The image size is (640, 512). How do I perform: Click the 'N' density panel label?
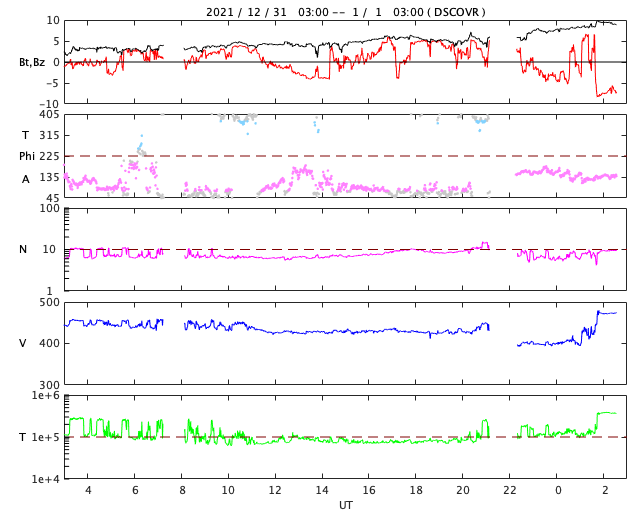(23, 249)
